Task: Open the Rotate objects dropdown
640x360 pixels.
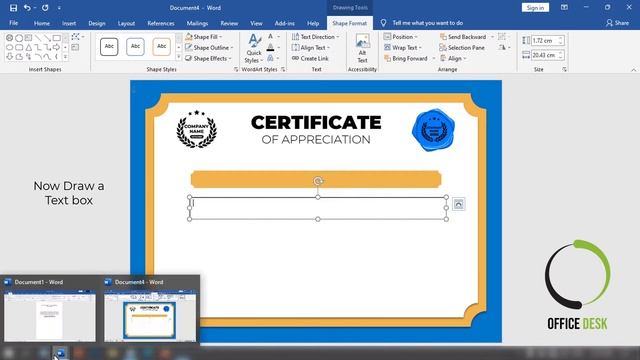Action: coord(504,47)
